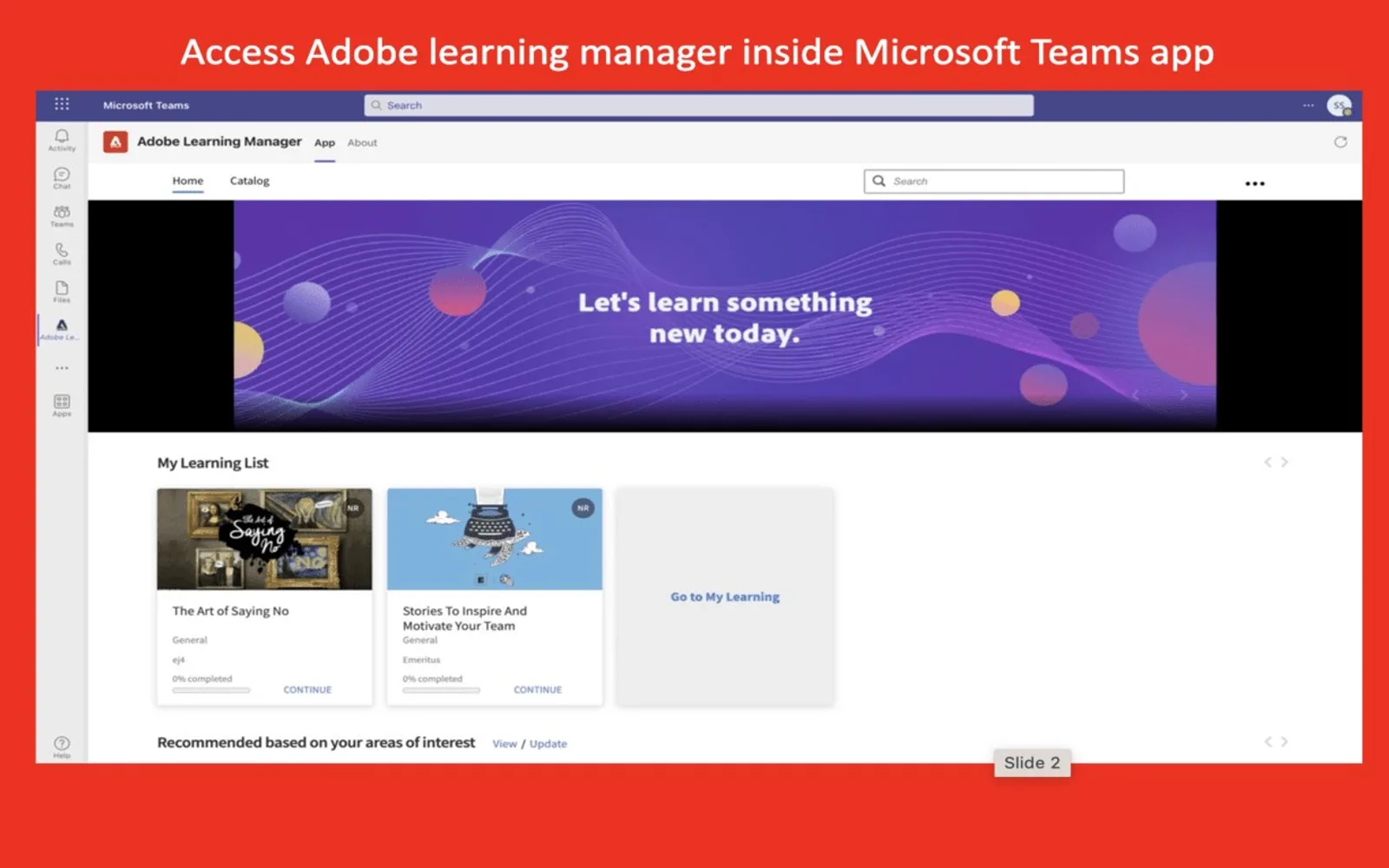Open Go to My Learning link
This screenshot has height=868, width=1389.
pyautogui.click(x=725, y=596)
